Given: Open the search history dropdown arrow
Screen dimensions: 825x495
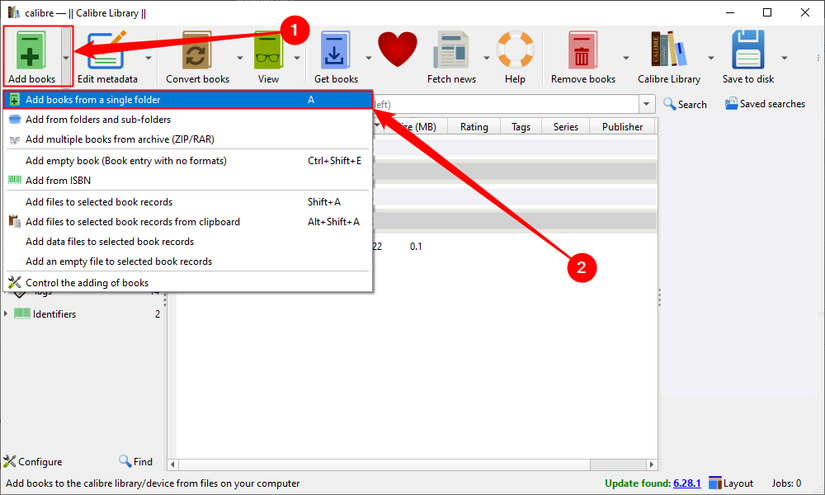Looking at the screenshot, I should (647, 104).
